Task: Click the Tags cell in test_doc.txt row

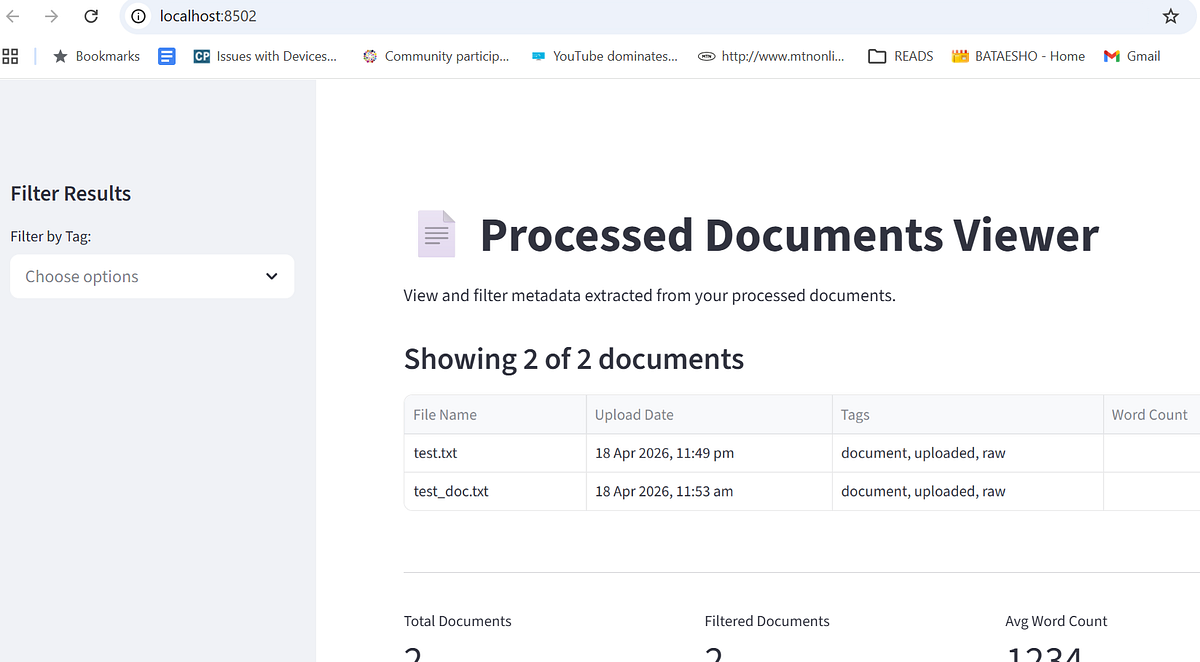Action: (967, 491)
